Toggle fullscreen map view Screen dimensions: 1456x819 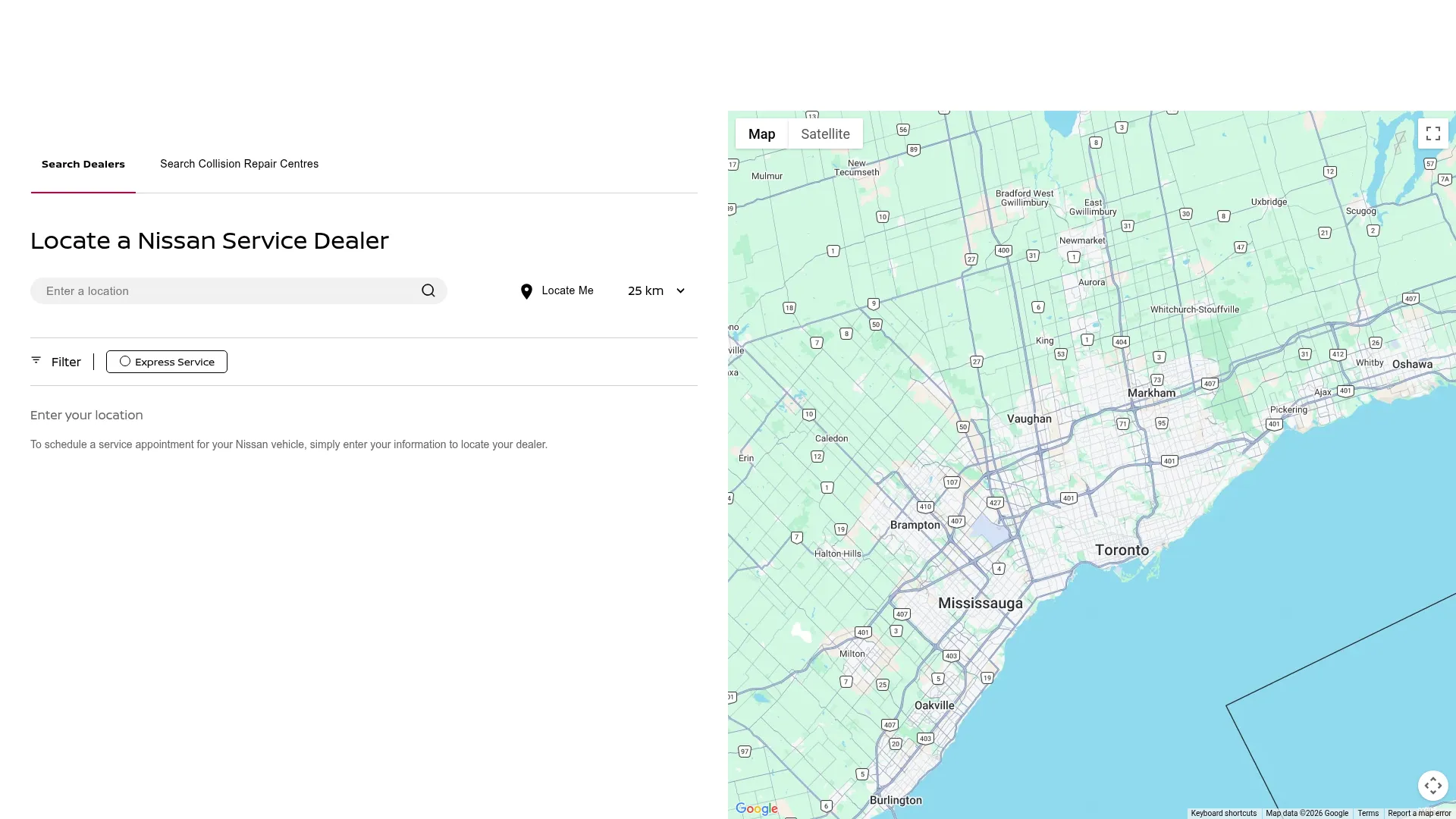[x=1432, y=133]
